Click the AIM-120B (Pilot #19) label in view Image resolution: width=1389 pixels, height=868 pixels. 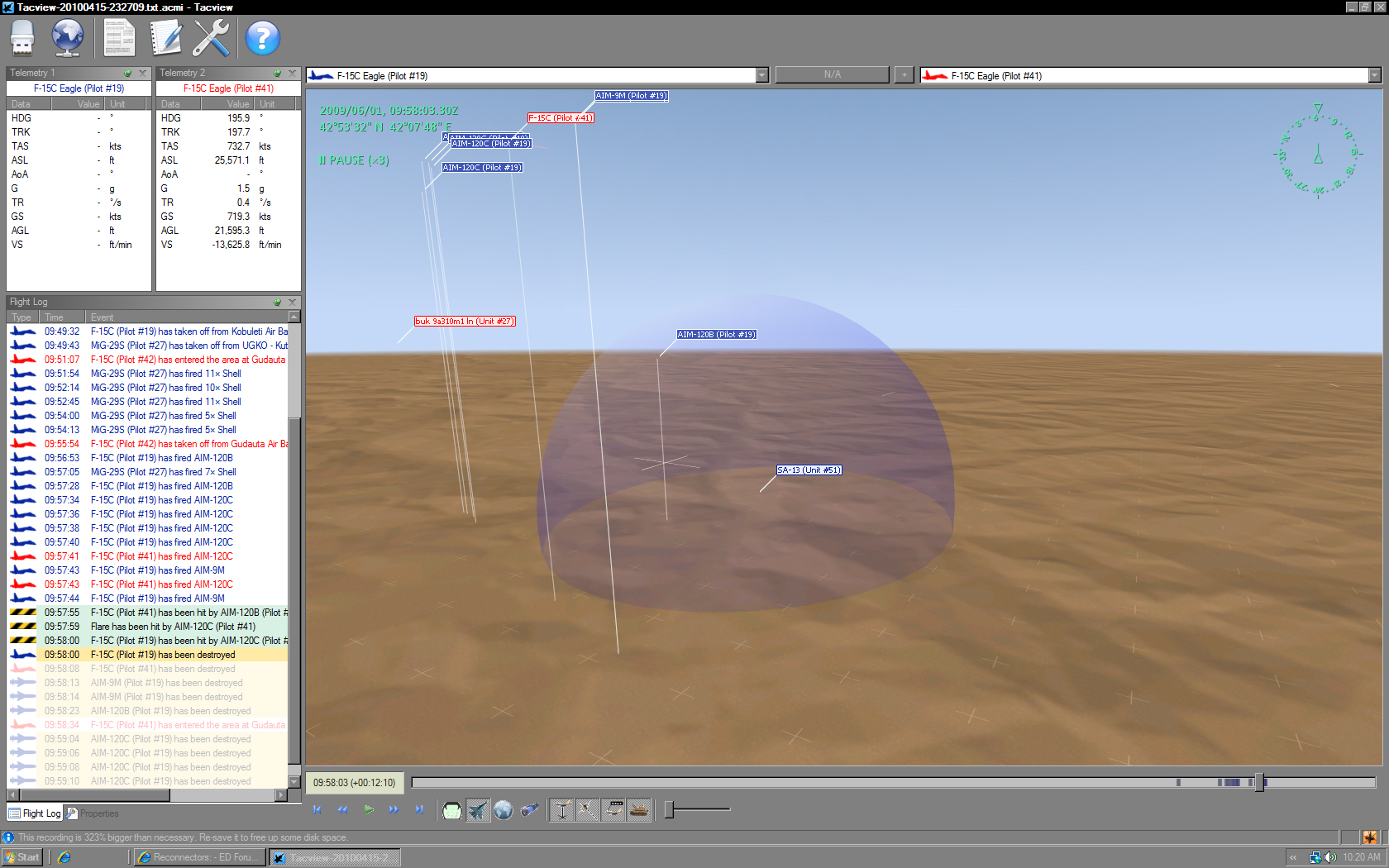click(716, 335)
